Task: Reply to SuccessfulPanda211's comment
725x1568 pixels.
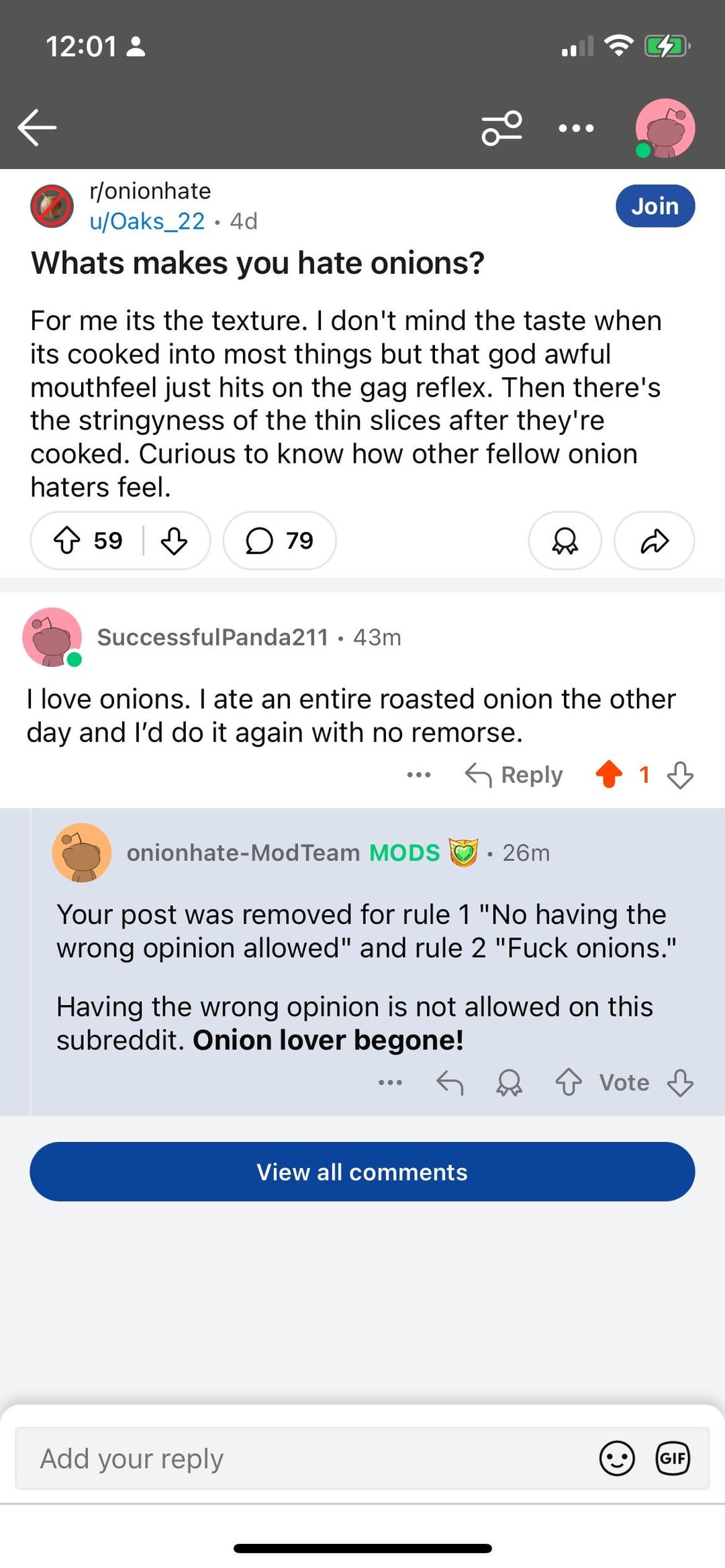Action: 514,775
